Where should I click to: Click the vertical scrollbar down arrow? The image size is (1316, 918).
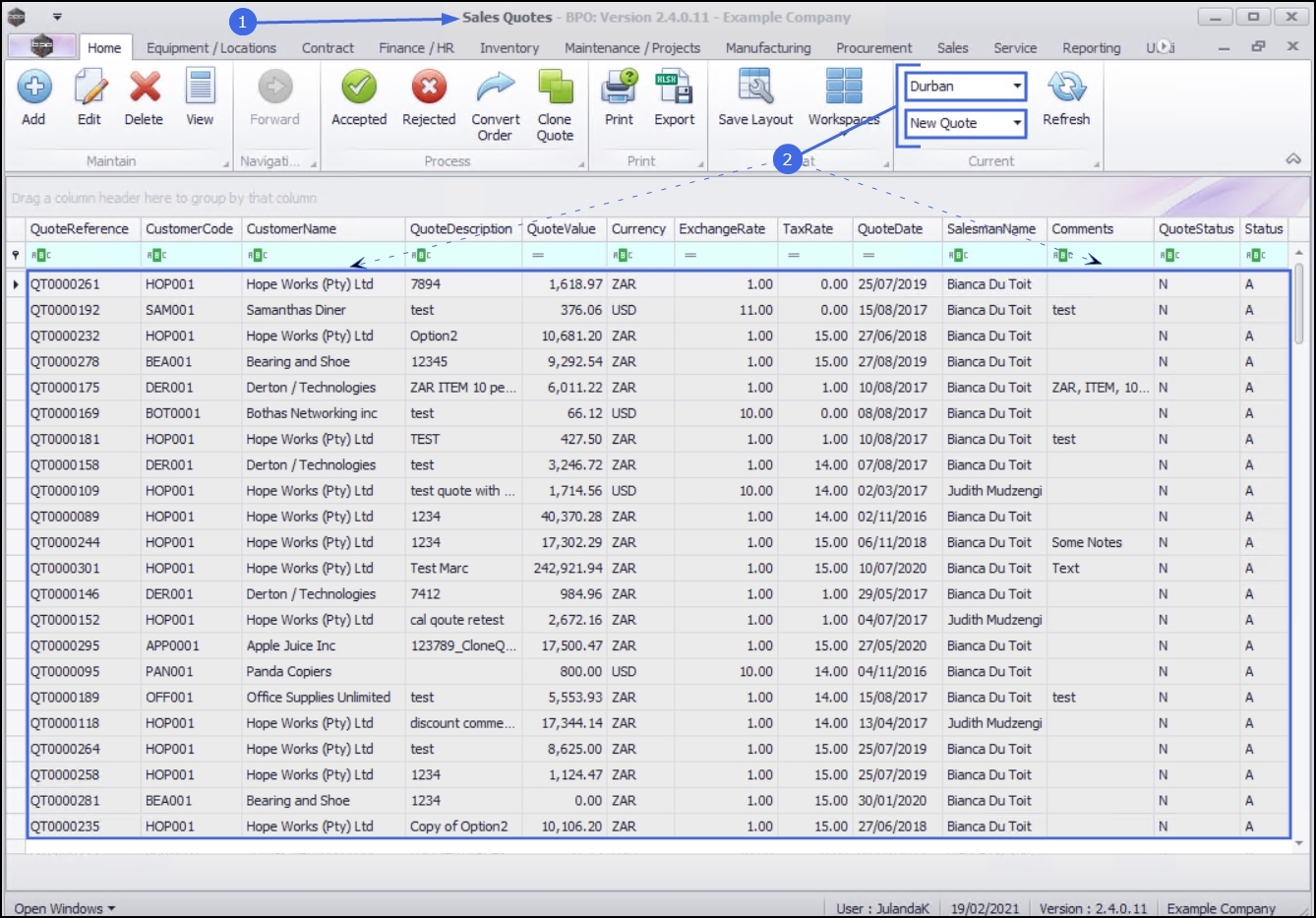pyautogui.click(x=1298, y=843)
